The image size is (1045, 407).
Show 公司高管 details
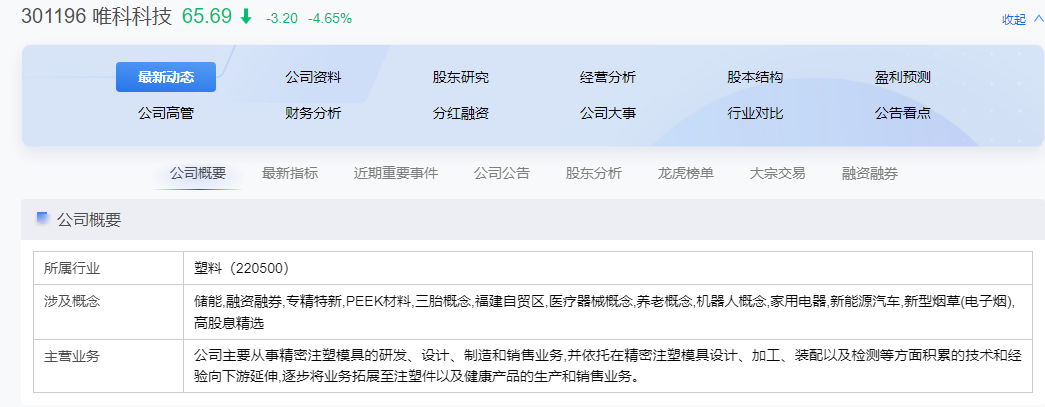(166, 113)
